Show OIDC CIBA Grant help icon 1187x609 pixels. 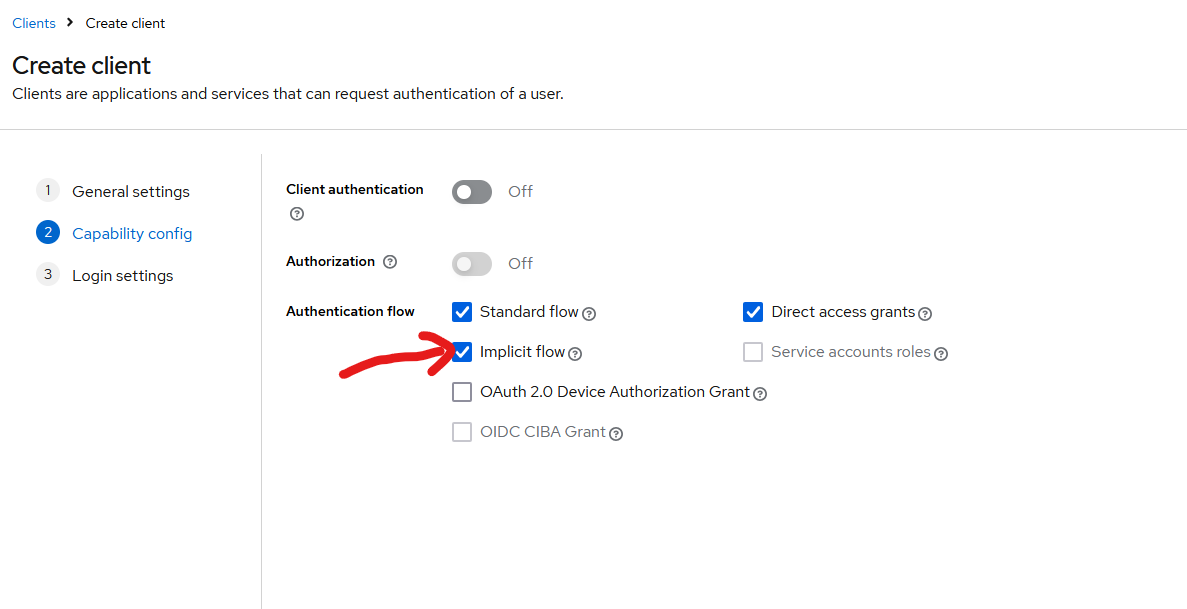tap(616, 433)
